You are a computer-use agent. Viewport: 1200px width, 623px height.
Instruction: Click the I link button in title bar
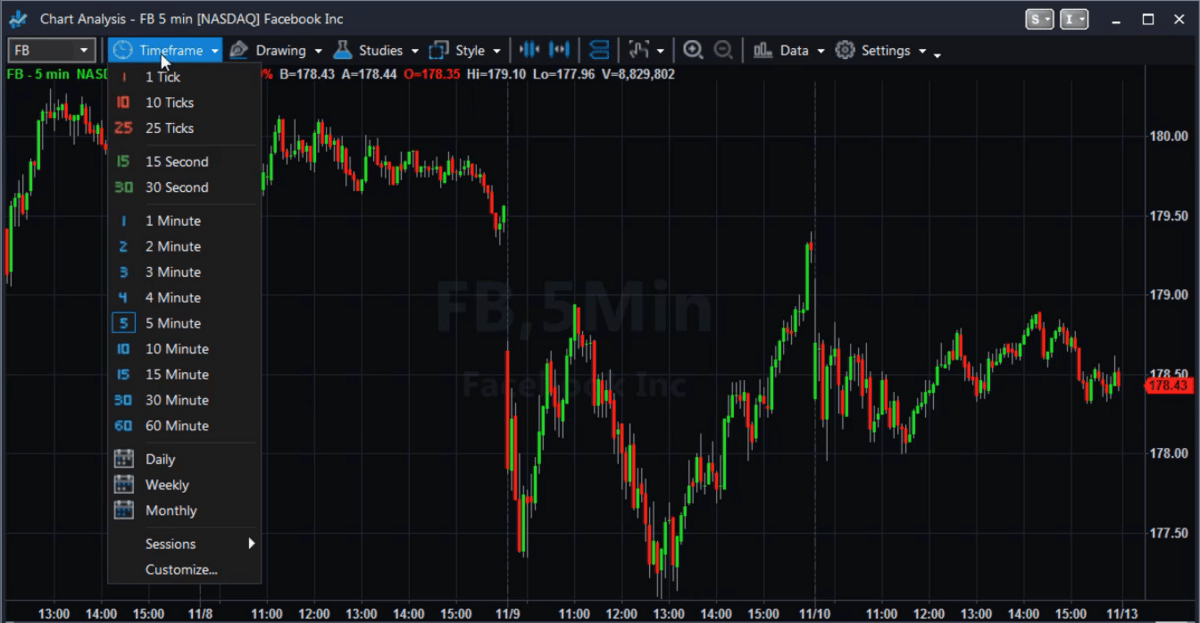[x=1075, y=19]
